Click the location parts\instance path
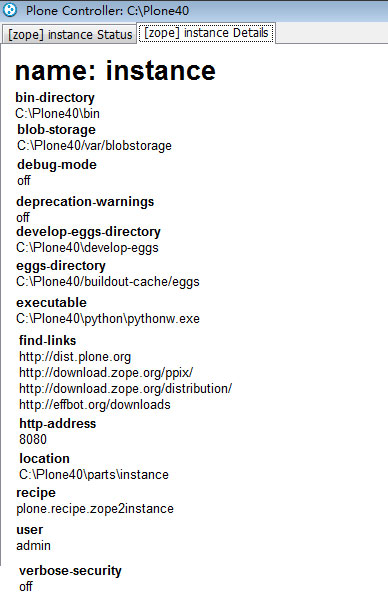The image size is (388, 596). 94,475
